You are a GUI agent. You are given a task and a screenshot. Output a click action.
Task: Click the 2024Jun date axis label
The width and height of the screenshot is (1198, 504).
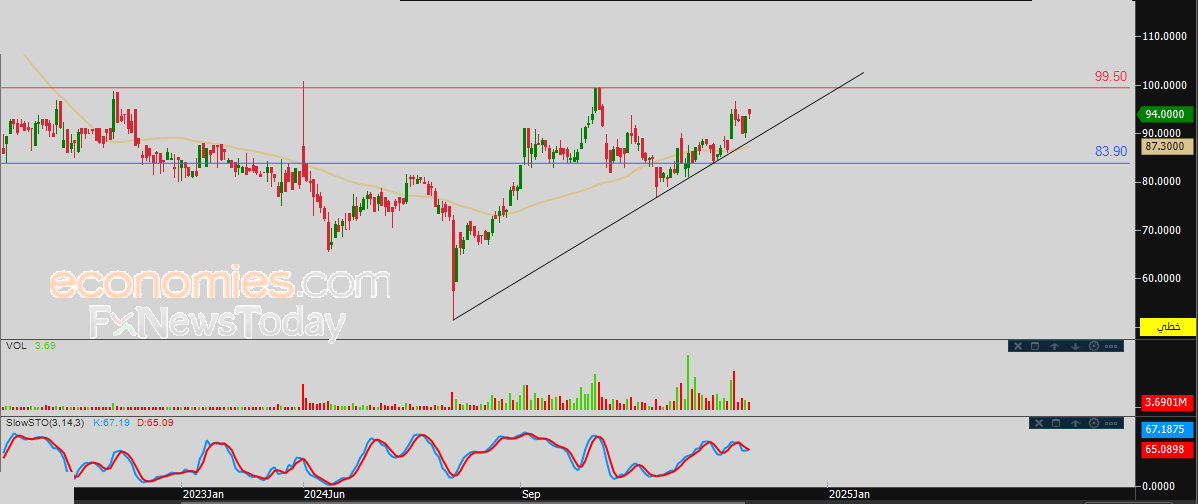(x=325, y=494)
